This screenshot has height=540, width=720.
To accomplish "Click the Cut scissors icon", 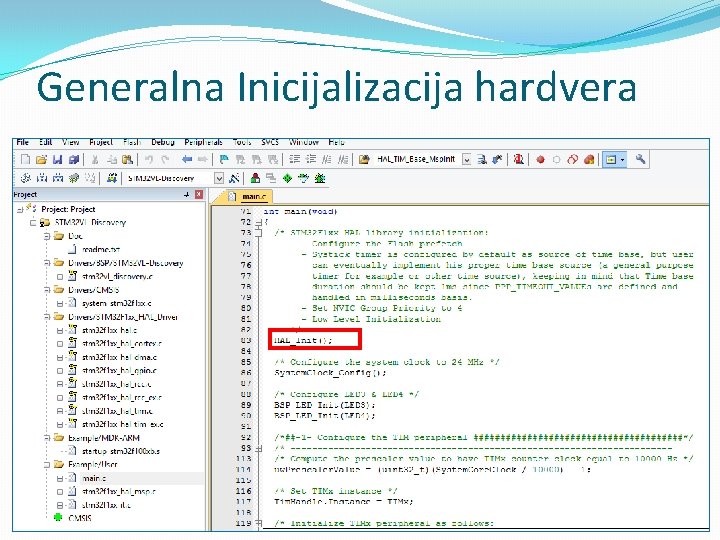I will pos(95,159).
